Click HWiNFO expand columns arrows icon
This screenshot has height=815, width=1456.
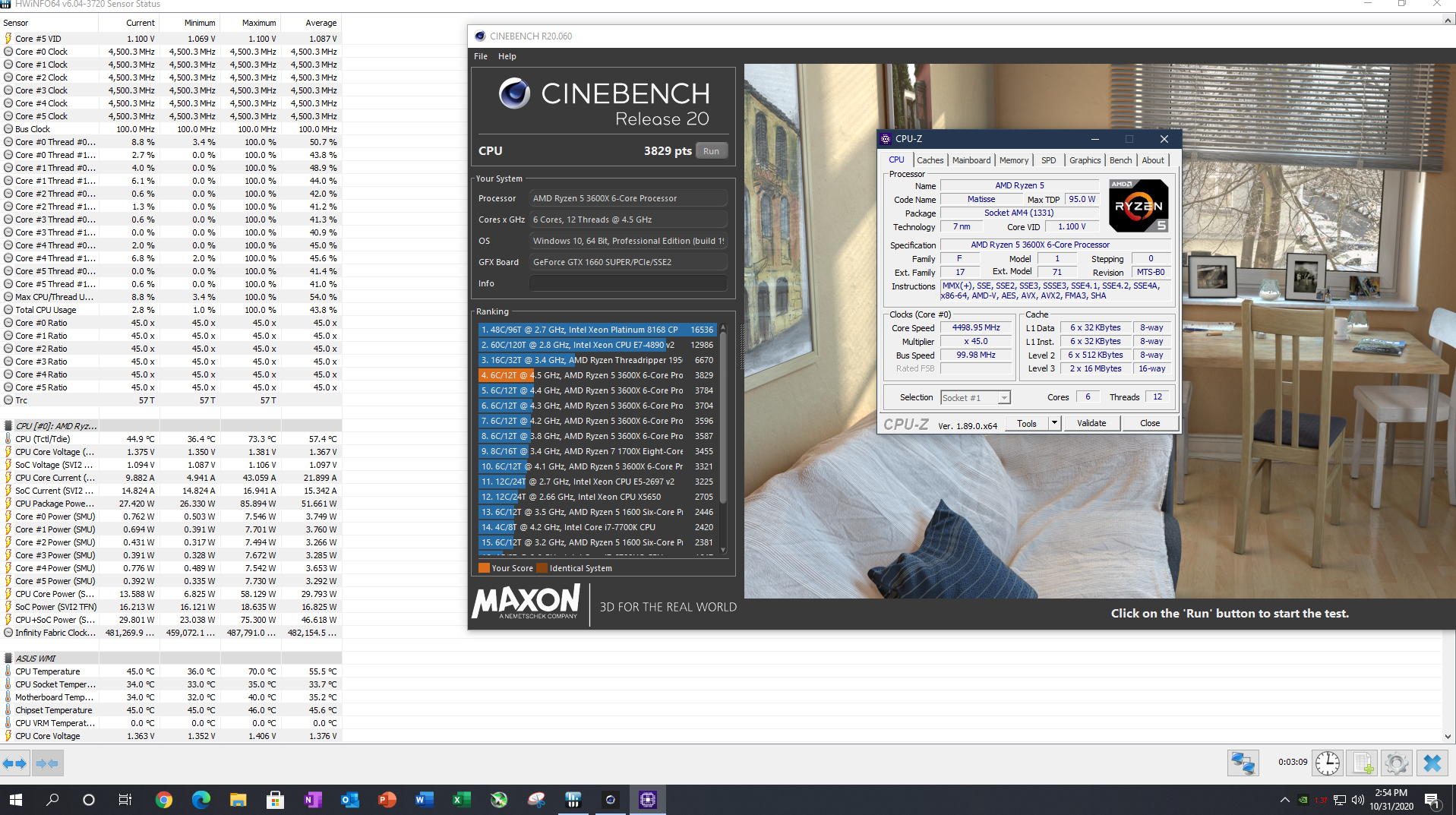[x=14, y=763]
